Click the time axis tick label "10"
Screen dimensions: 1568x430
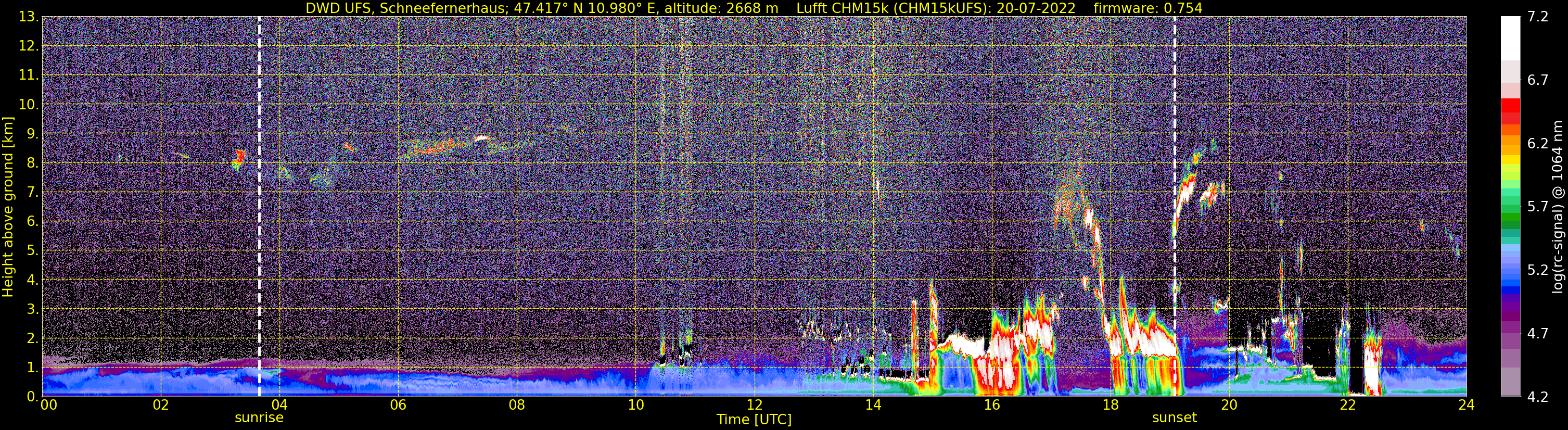tap(635, 405)
